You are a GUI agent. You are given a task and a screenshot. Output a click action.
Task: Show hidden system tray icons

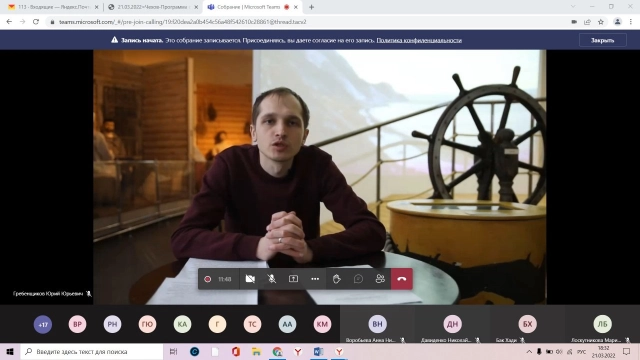[x=529, y=351]
